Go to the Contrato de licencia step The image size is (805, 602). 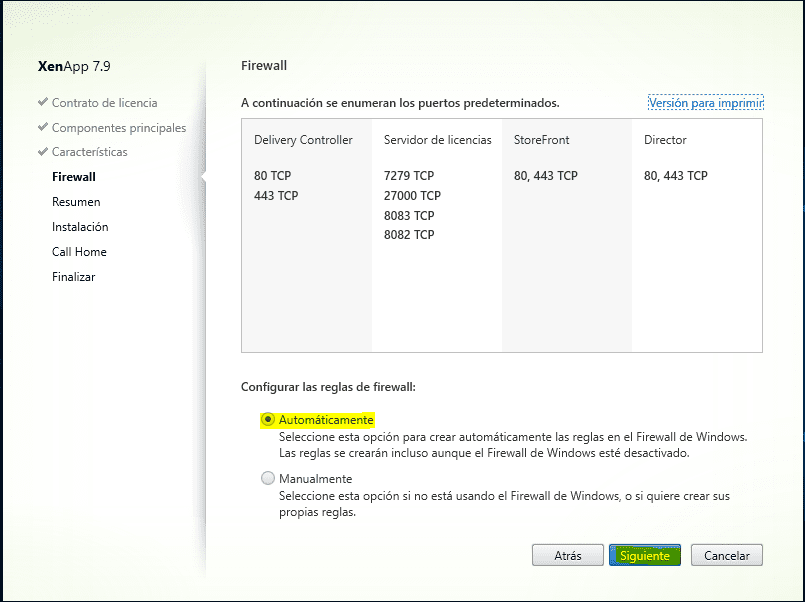pyautogui.click(x=104, y=102)
